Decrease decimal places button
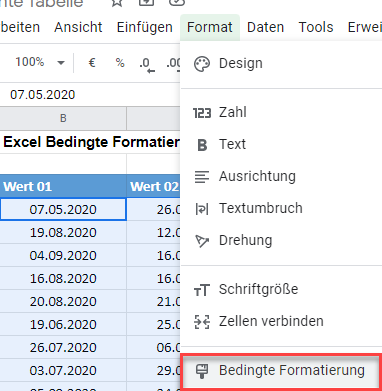Image resolution: width=382 pixels, height=391 pixels. [x=147, y=63]
